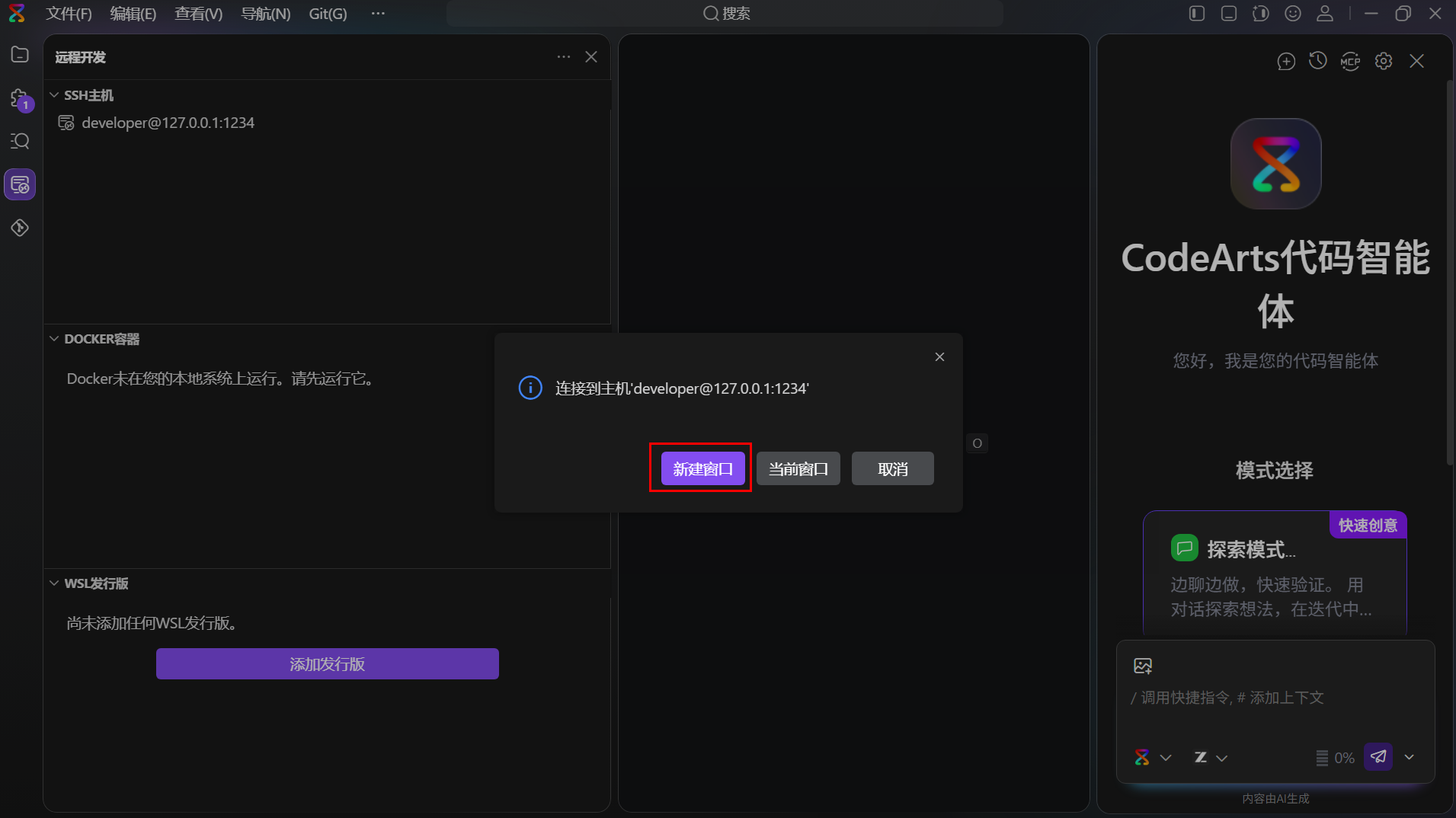The width and height of the screenshot is (1456, 818).
Task: Choose 新建窗口 in the connect dialog
Action: [702, 468]
